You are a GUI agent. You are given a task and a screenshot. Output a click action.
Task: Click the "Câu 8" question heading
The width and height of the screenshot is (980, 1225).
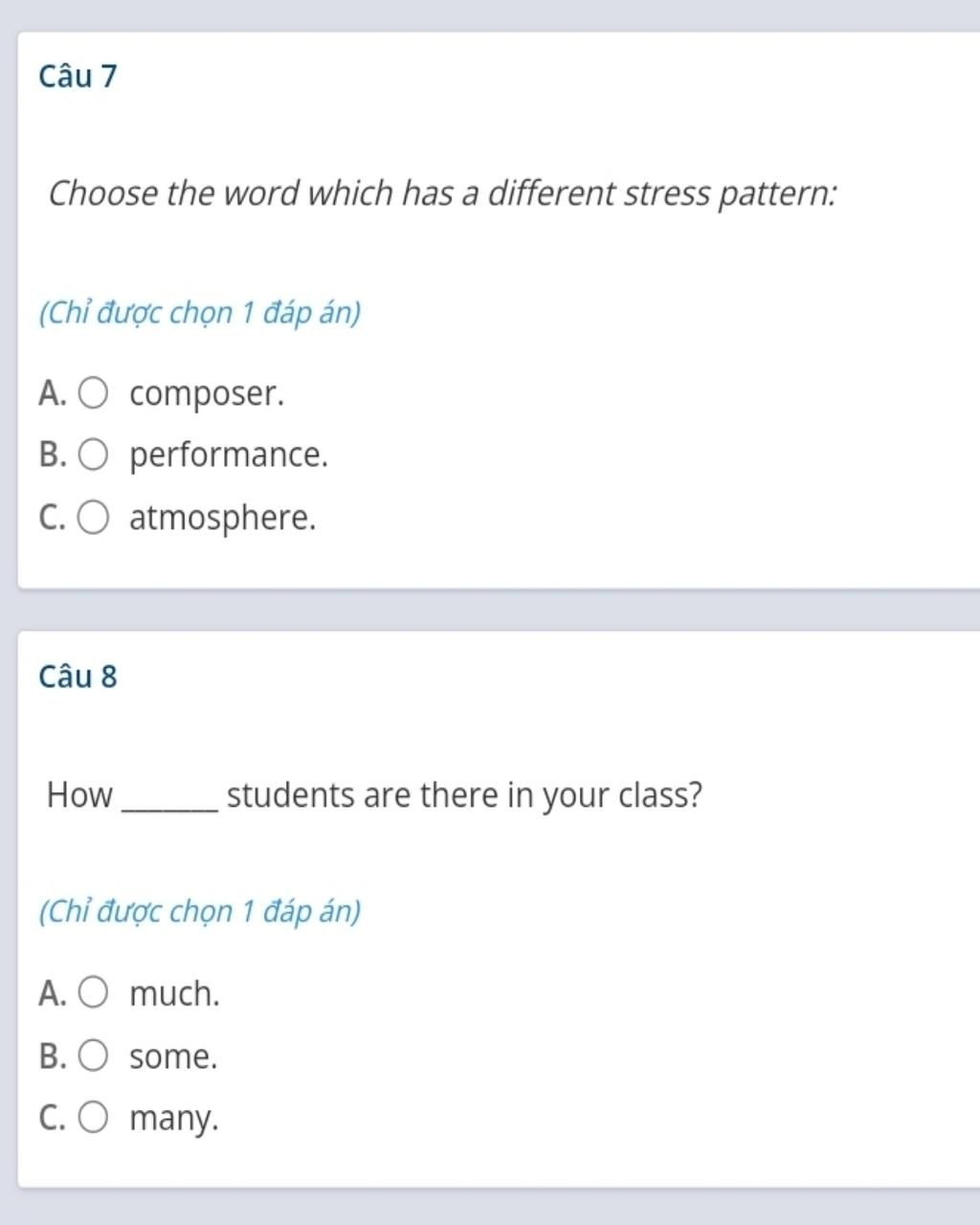tap(78, 676)
